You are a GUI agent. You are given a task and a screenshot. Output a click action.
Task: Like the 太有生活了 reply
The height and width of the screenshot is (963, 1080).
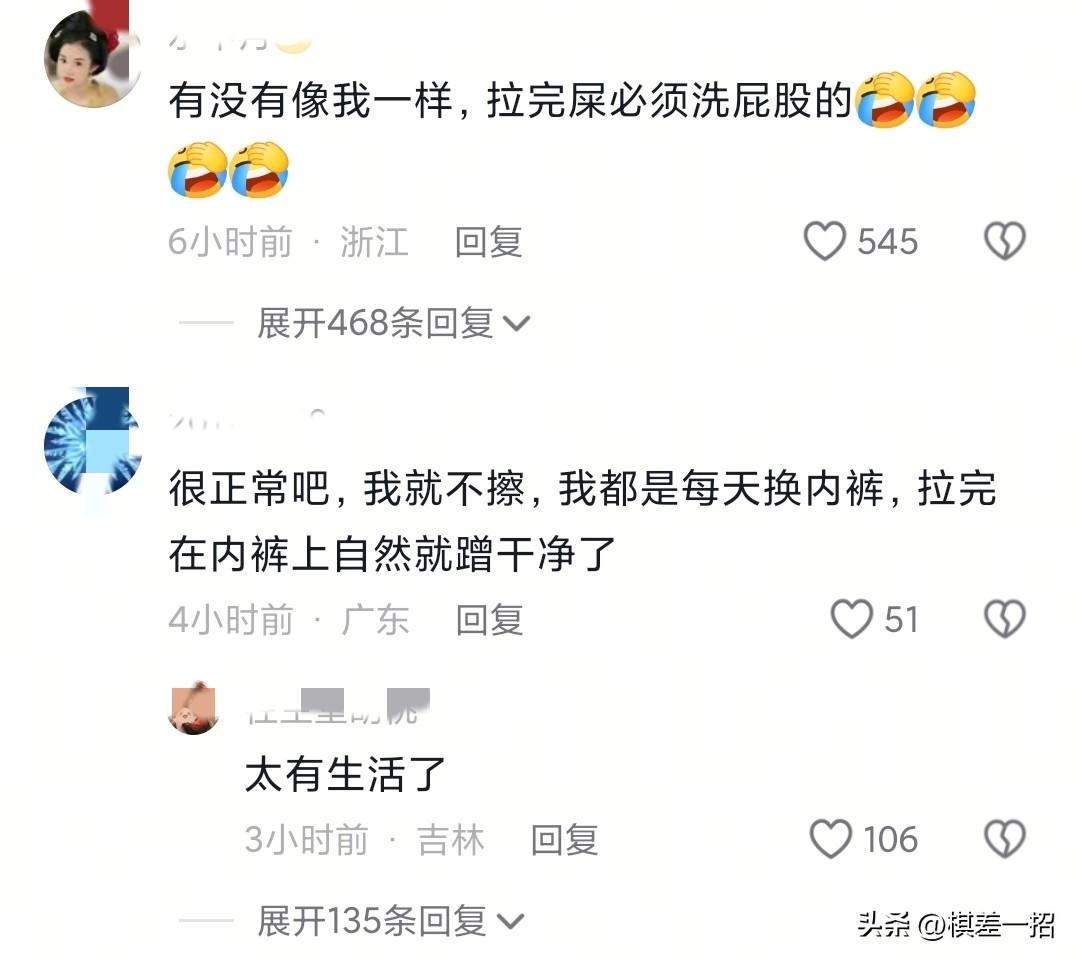(x=830, y=839)
